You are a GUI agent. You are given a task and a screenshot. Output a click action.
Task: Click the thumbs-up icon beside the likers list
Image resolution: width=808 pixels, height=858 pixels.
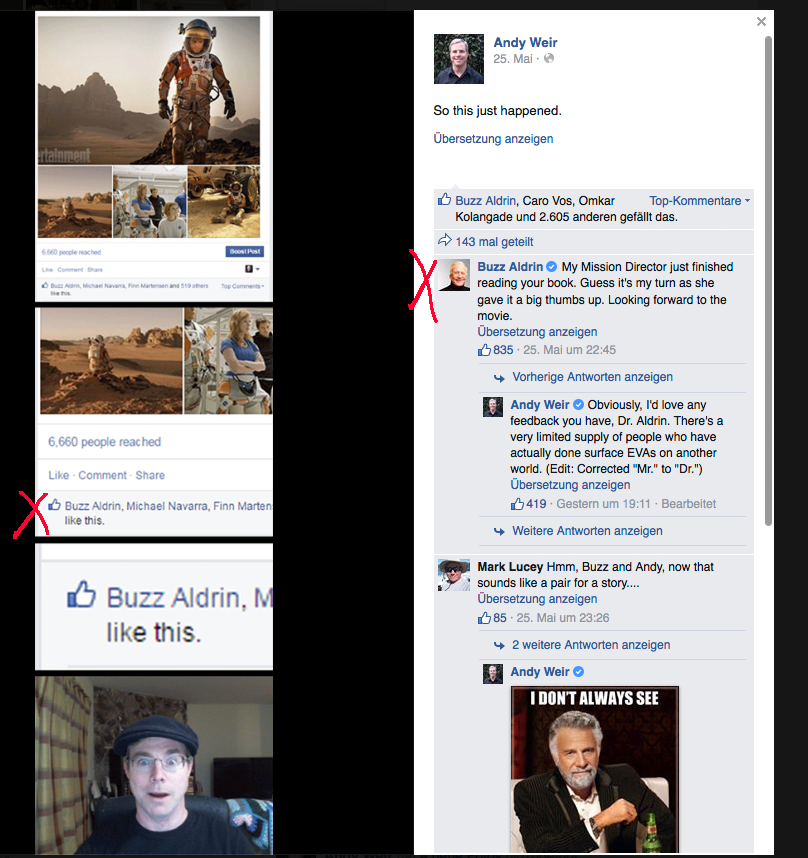(x=444, y=200)
